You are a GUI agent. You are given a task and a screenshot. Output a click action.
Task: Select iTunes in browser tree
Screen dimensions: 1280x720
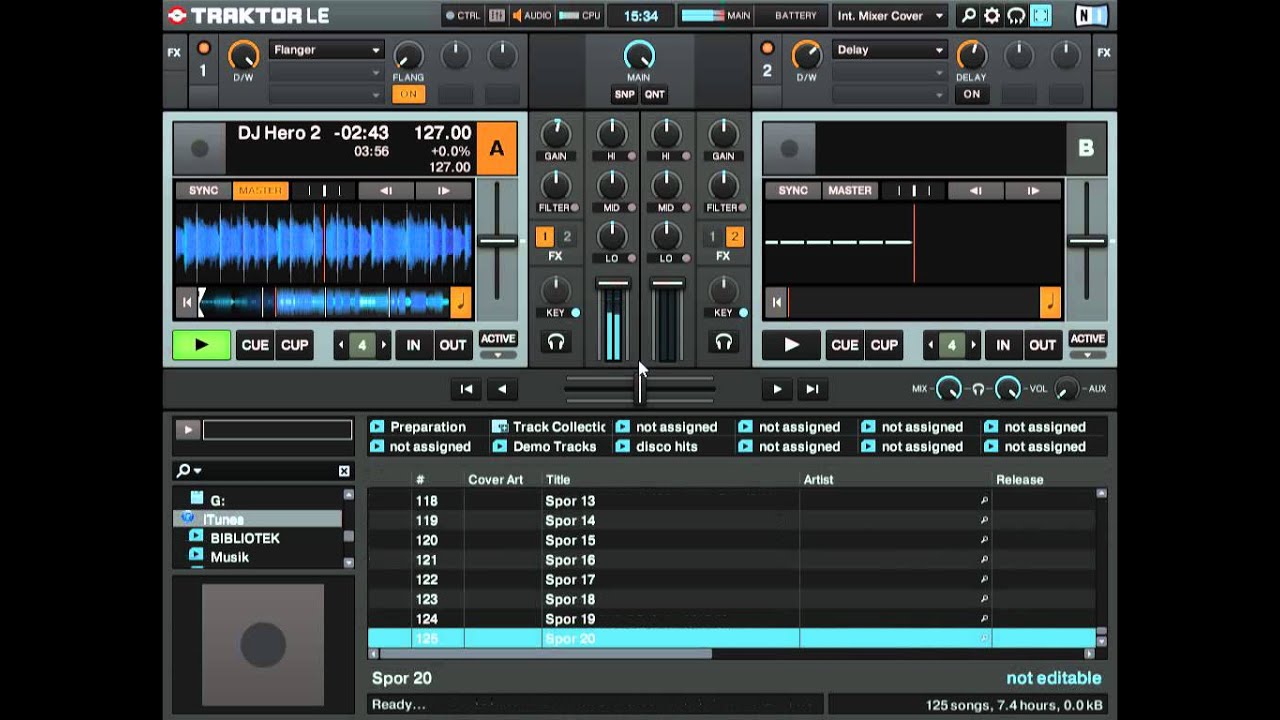(258, 519)
